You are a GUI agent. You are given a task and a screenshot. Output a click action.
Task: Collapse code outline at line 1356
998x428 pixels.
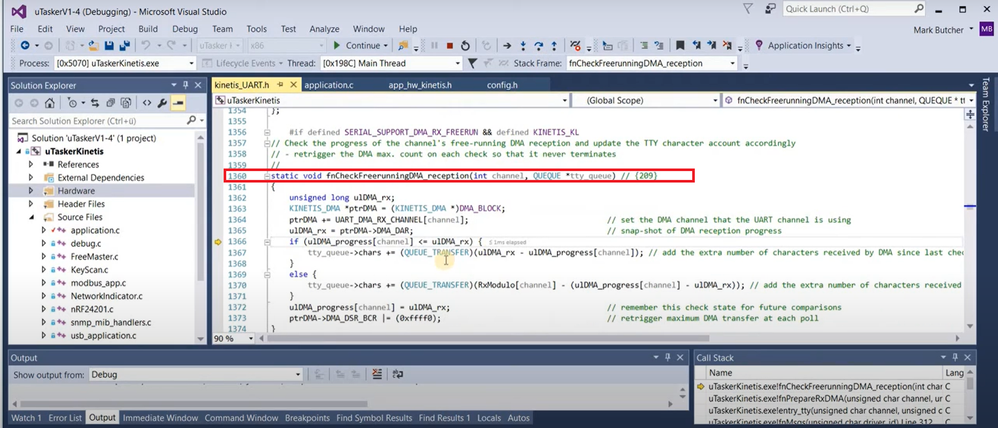click(267, 132)
